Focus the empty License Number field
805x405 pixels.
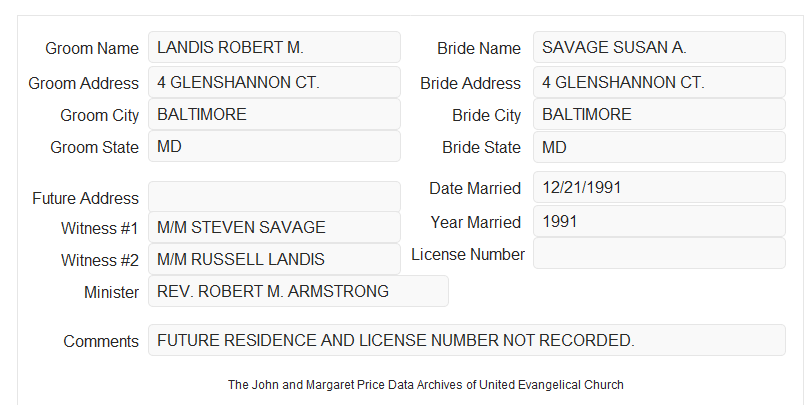659,253
